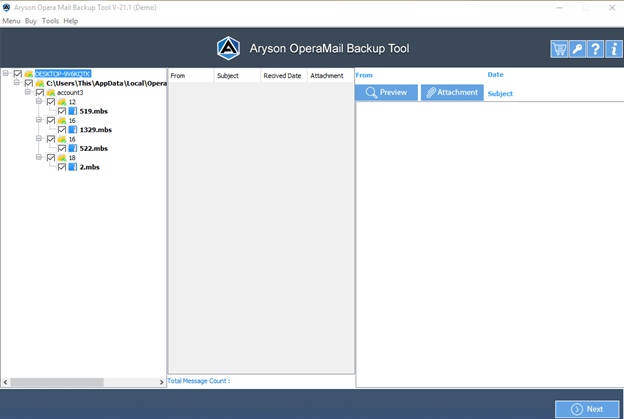The height and width of the screenshot is (419, 624).
Task: Click the Preview button
Action: point(386,92)
